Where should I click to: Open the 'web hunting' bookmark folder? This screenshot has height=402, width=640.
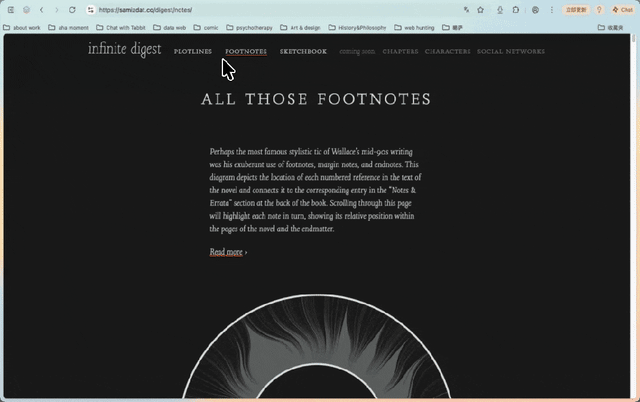[414, 28]
